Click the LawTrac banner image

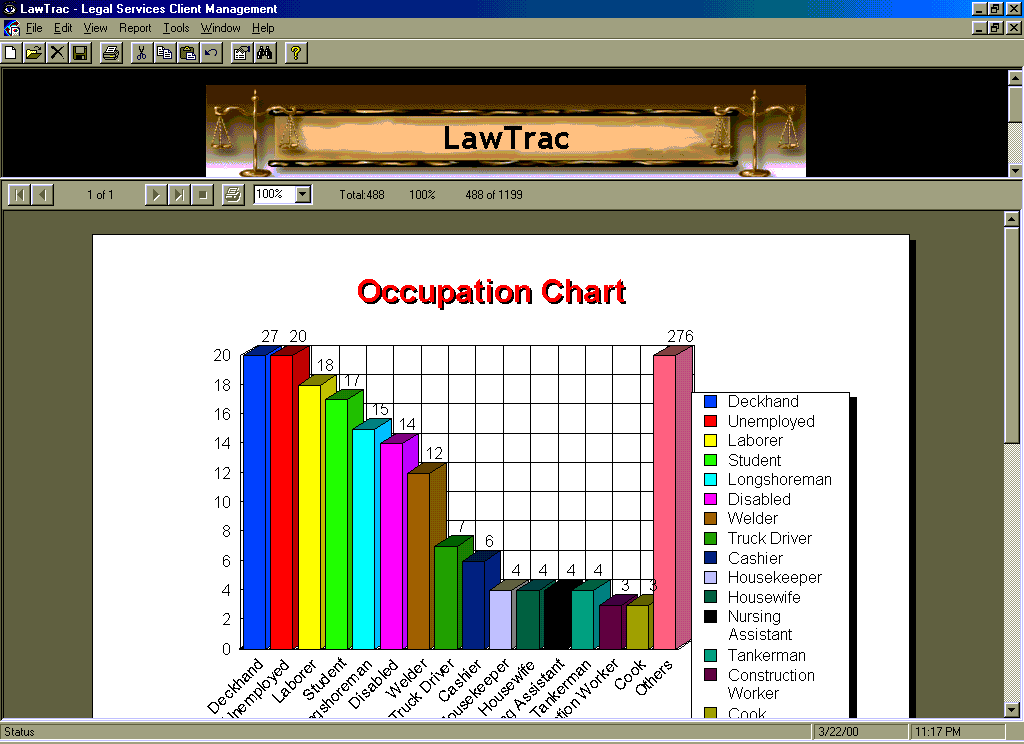(x=505, y=131)
